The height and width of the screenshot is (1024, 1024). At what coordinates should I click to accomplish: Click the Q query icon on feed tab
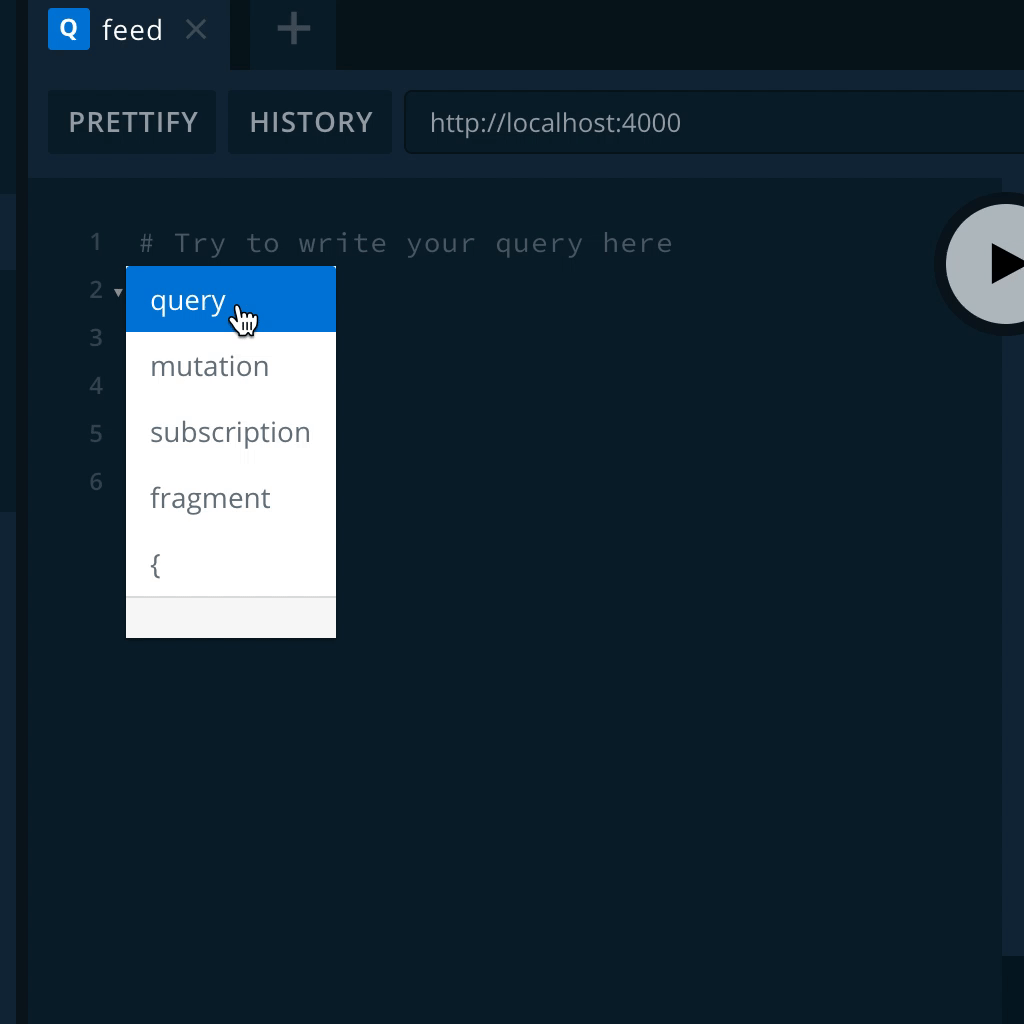[x=69, y=29]
